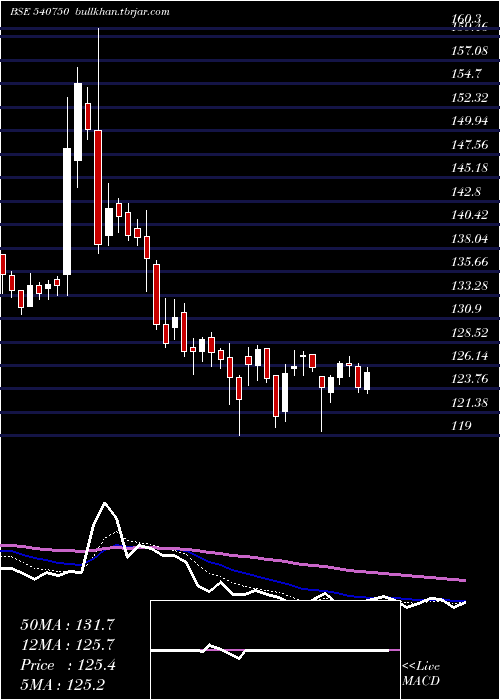
Task: Click the 130.9 price axis label
Action: [466, 309]
